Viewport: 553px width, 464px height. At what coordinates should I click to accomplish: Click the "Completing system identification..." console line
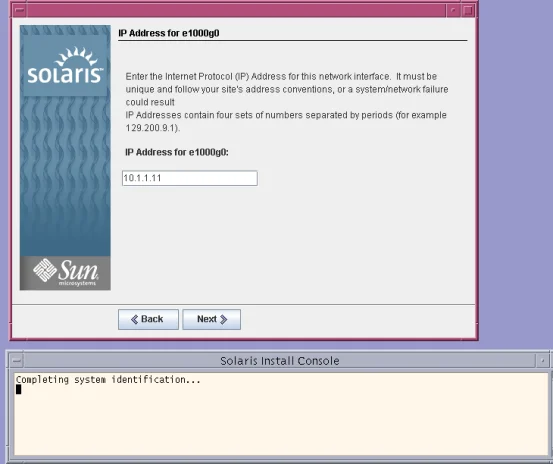[x=108, y=380]
